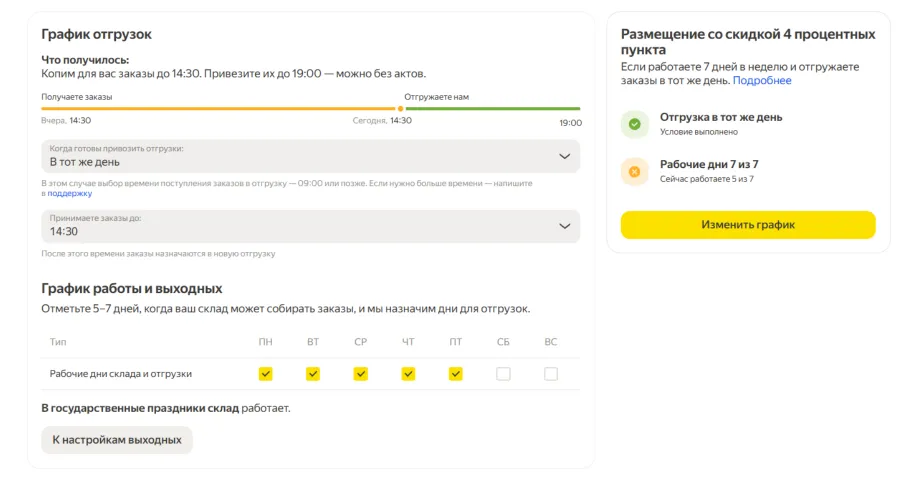The width and height of the screenshot is (916, 492).
Task: Click the orange cross working days icon
Action: pos(633,172)
